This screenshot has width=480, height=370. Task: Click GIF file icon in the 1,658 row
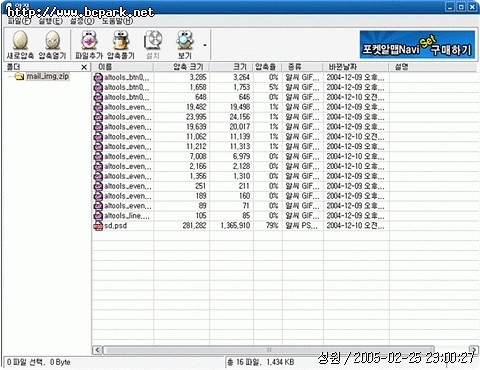point(98,88)
